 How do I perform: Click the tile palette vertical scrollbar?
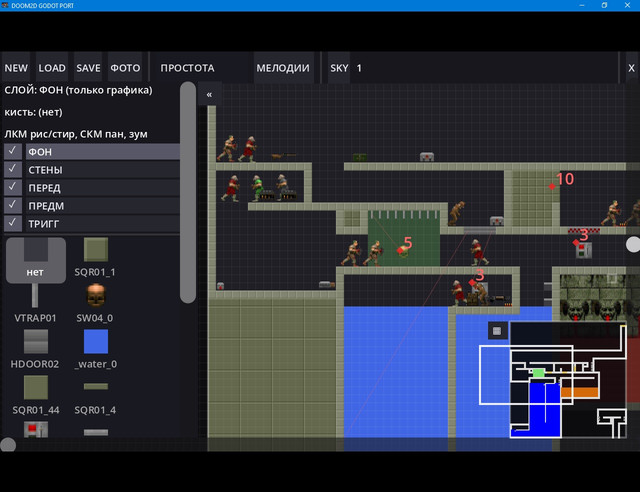point(188,192)
